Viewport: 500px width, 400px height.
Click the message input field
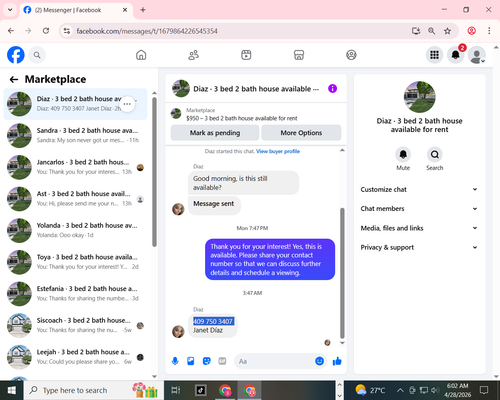point(281,361)
